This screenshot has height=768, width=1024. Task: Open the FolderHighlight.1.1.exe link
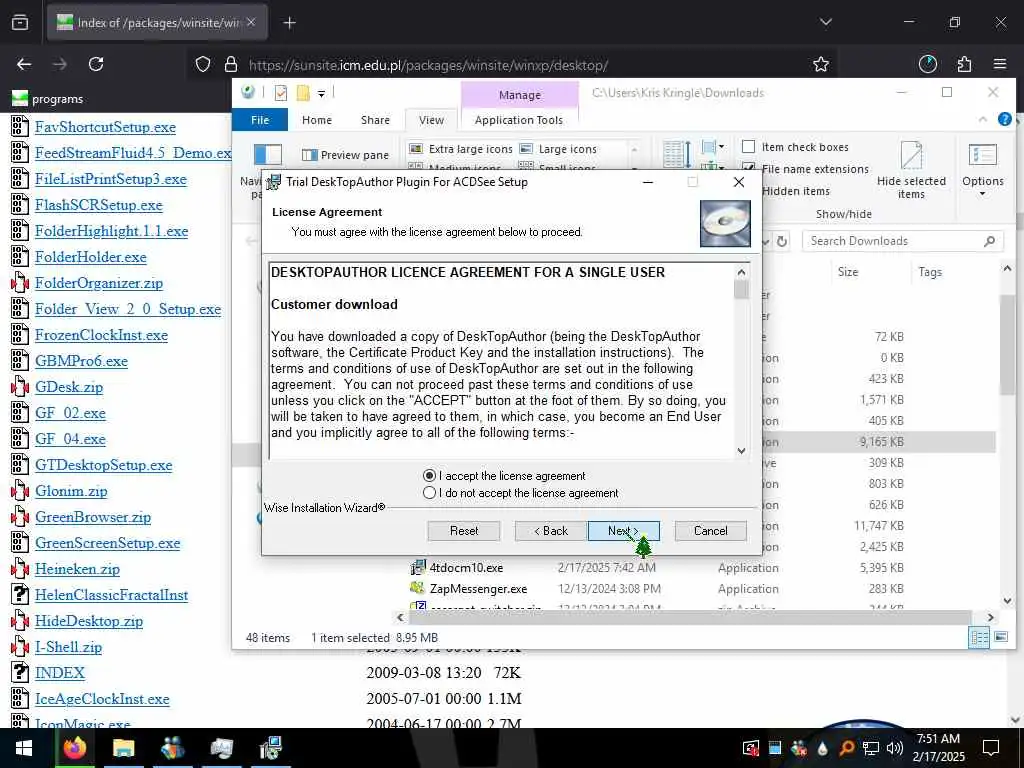[x=112, y=231]
